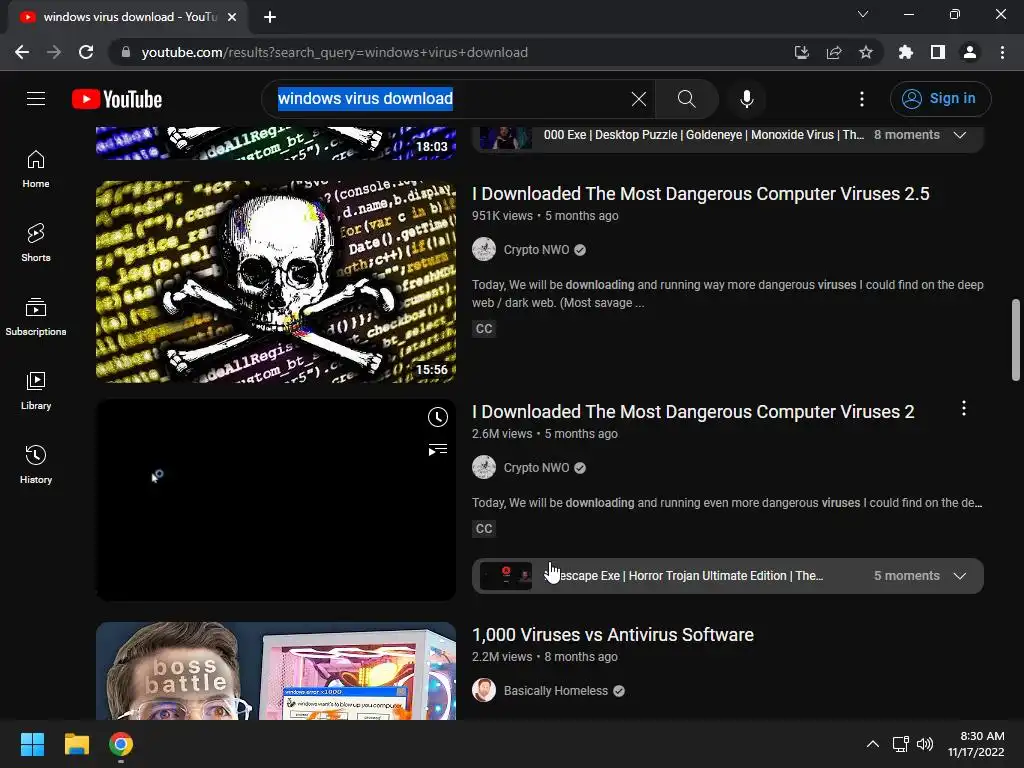Image resolution: width=1024 pixels, height=768 pixels.
Task: Click the CC badge on Viruses 2 video
Action: (x=484, y=528)
